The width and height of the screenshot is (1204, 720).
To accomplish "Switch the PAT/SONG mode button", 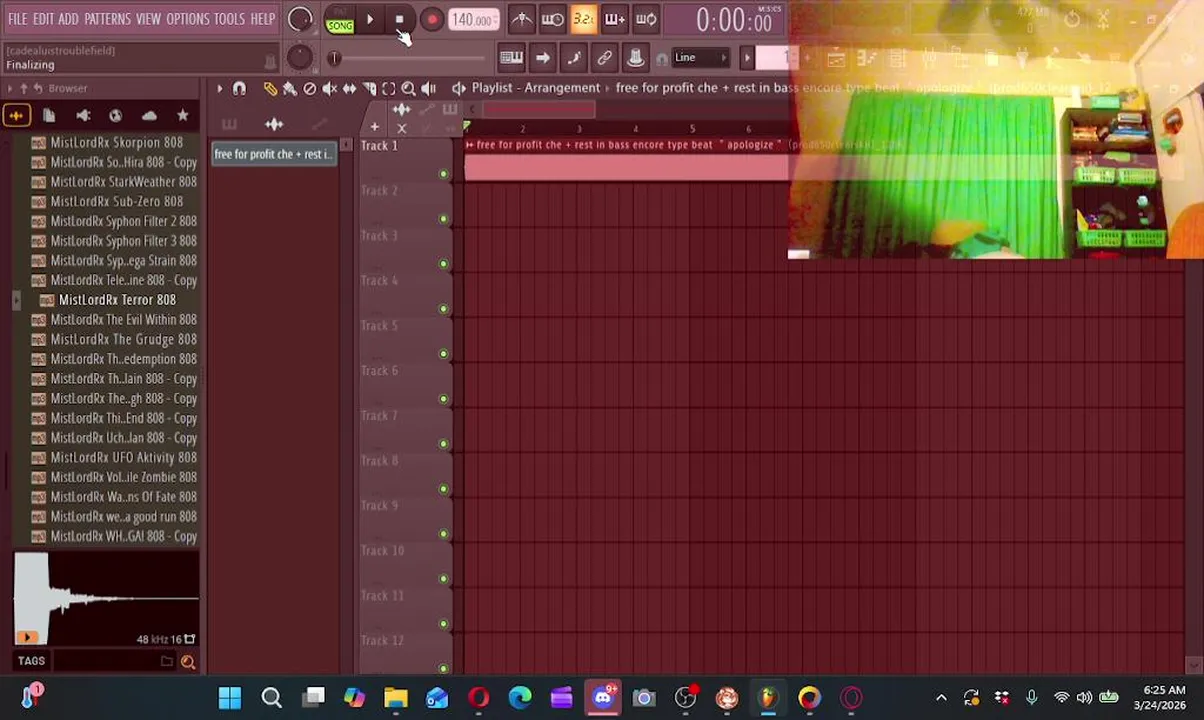I will pos(339,20).
